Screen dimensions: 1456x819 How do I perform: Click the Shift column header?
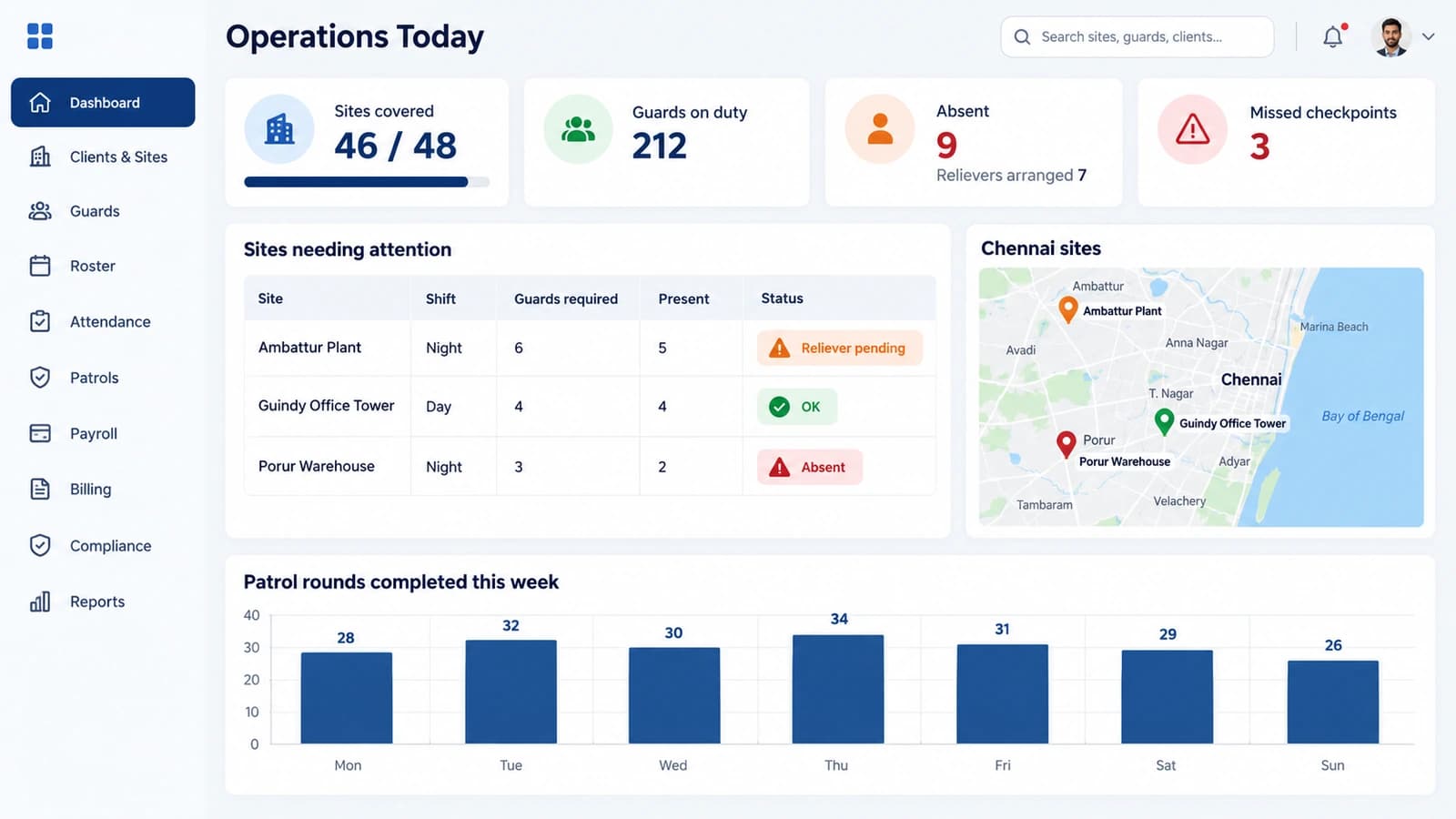point(440,298)
